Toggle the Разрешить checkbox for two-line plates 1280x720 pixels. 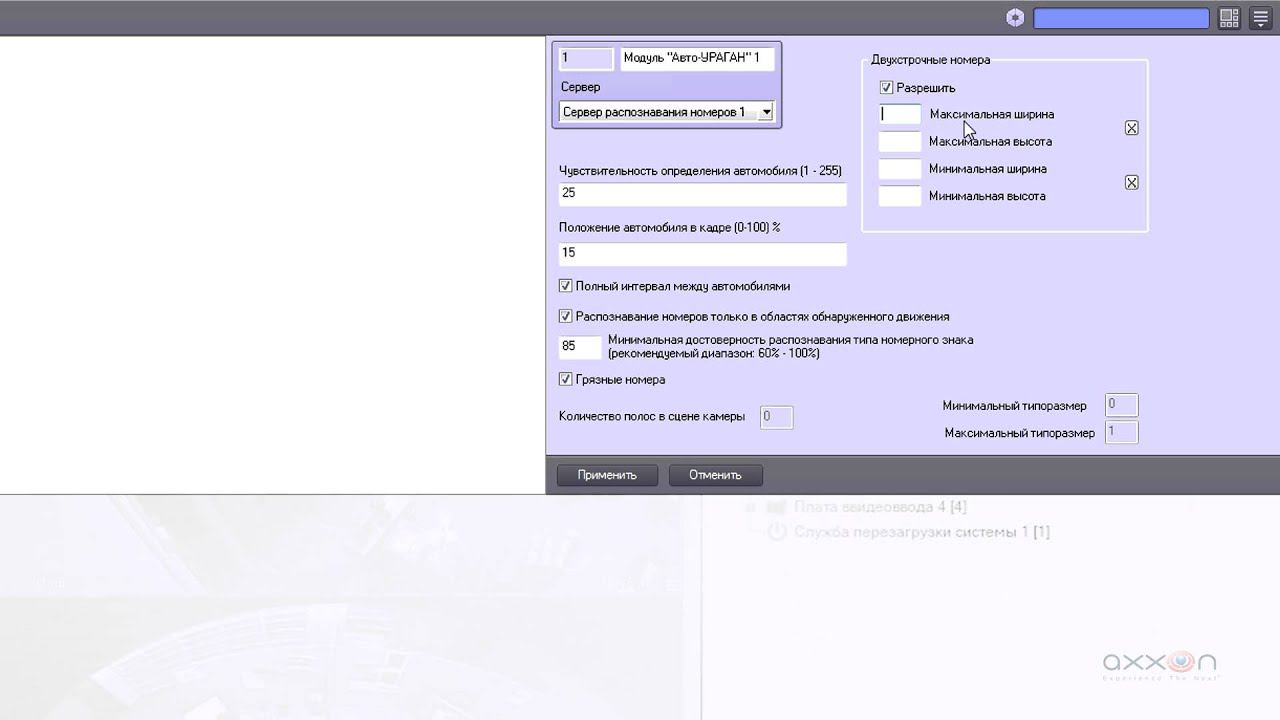coord(886,88)
